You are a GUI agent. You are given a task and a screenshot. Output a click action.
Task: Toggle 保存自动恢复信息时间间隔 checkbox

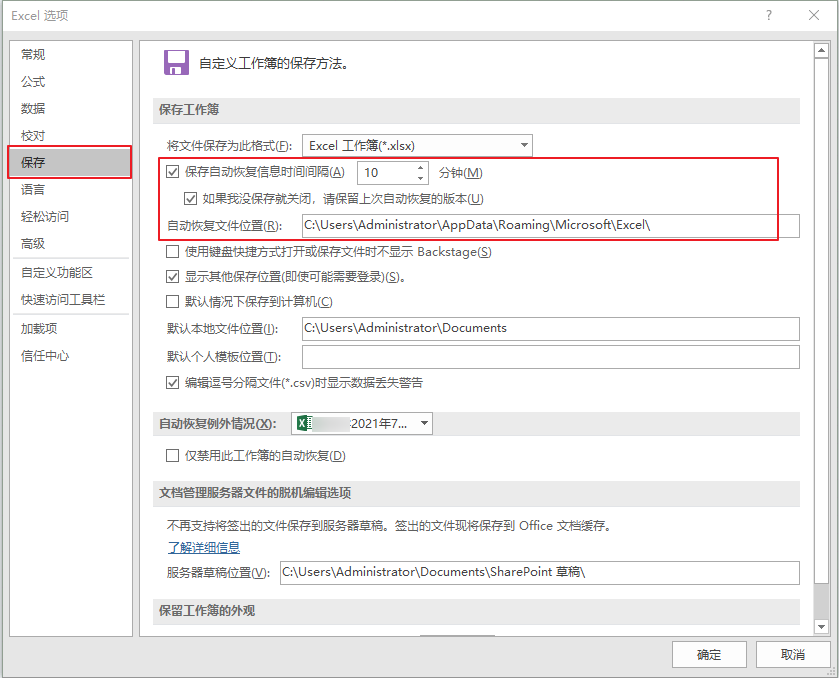click(x=172, y=172)
